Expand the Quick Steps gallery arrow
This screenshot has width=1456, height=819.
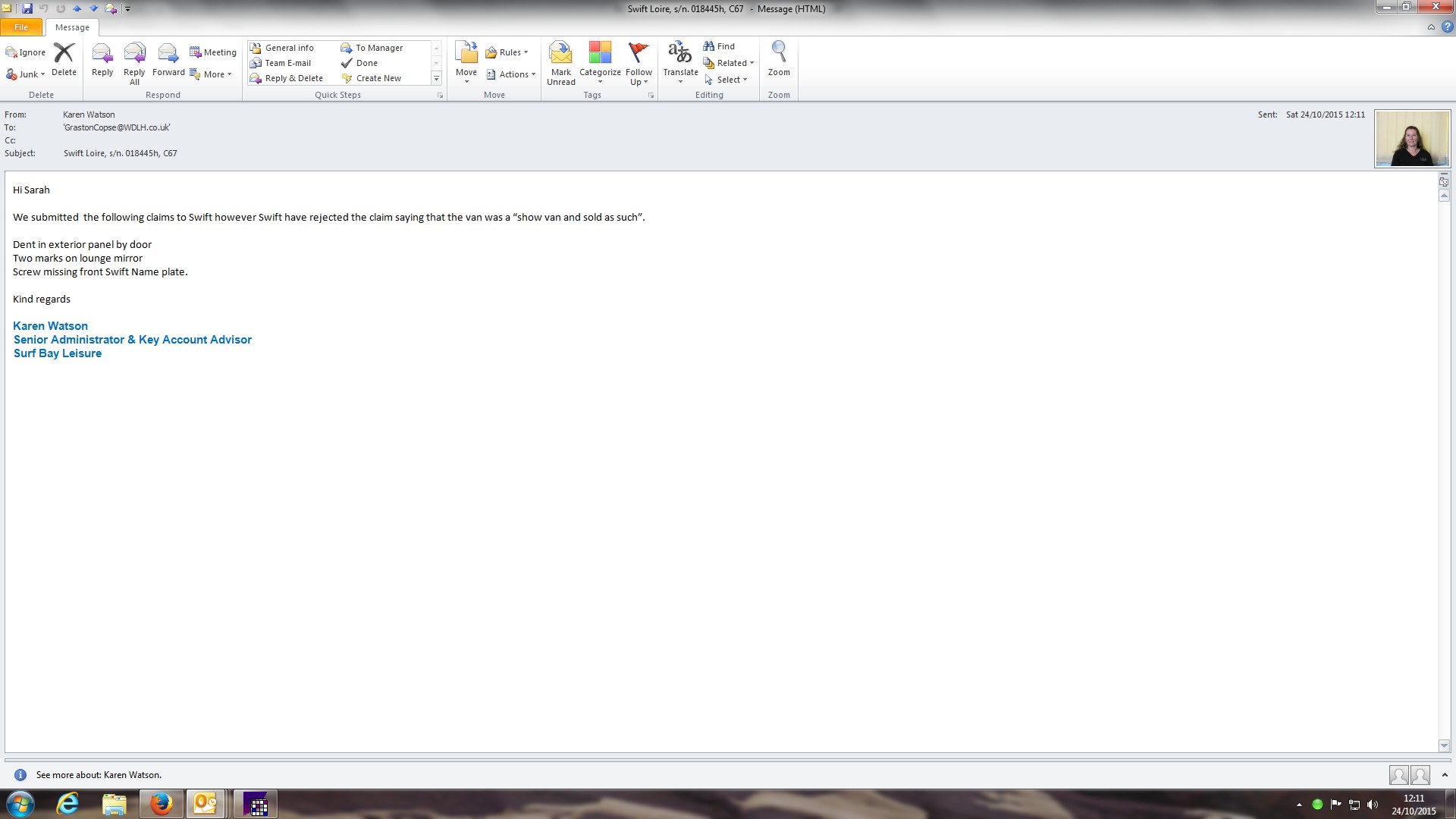436,78
